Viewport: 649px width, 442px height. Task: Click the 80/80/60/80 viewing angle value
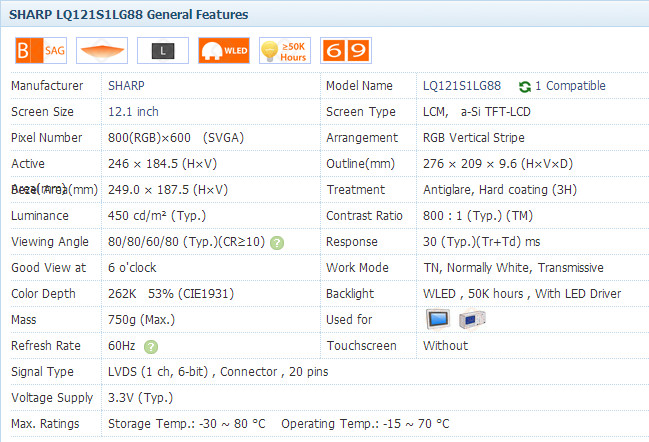pyautogui.click(x=186, y=242)
